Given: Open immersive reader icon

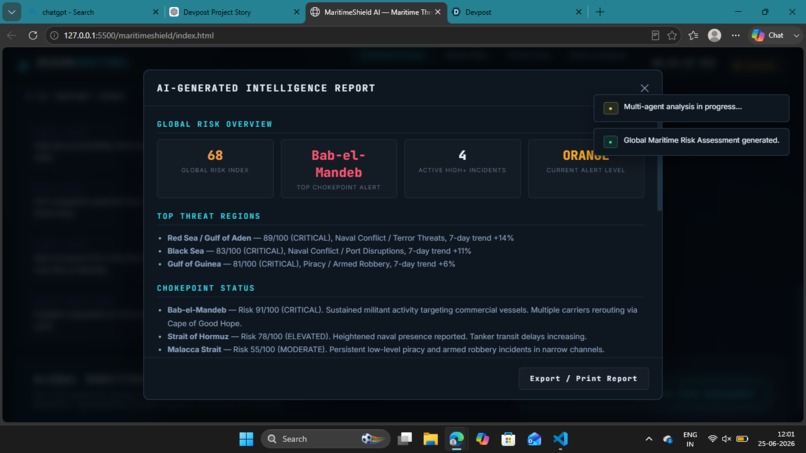Looking at the screenshot, I should click(655, 35).
